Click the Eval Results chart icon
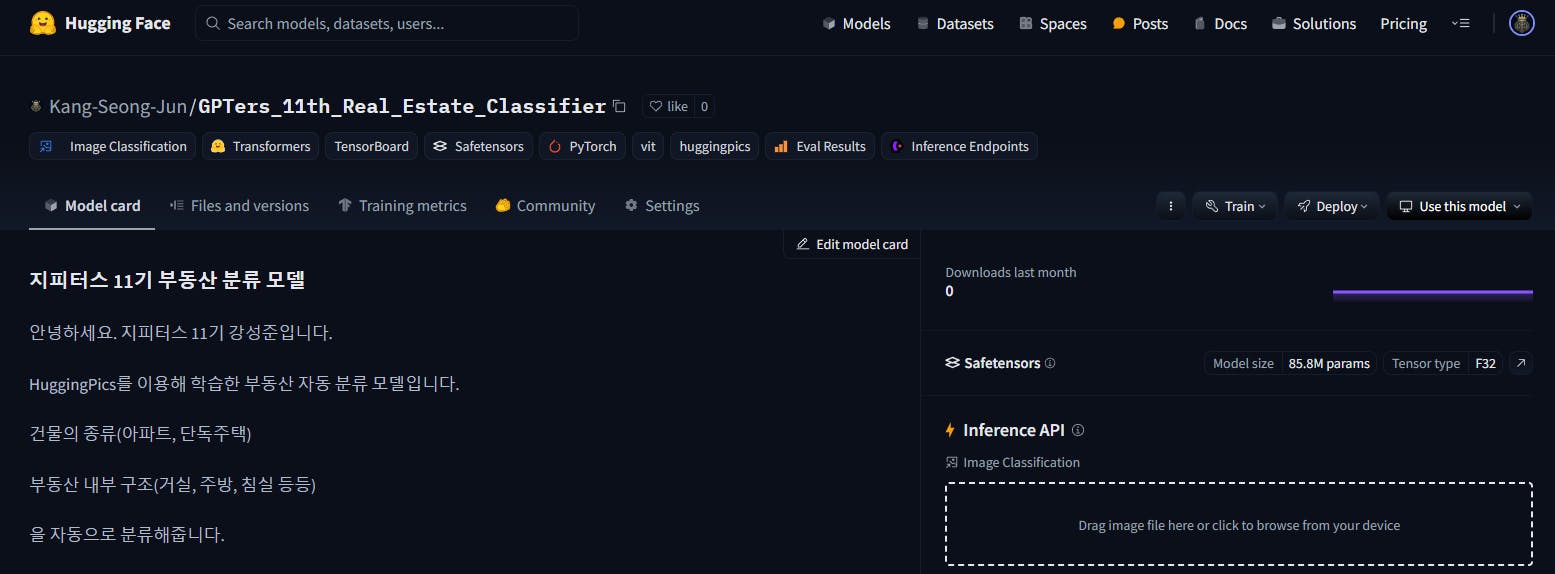The image size is (1555, 574). point(781,146)
